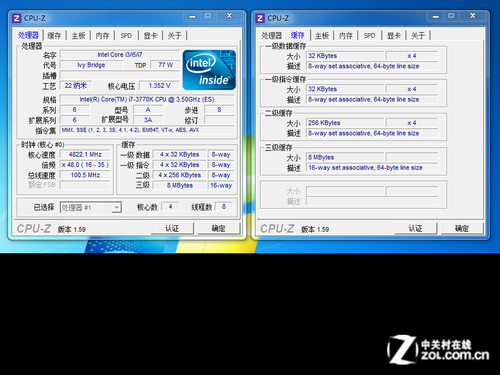This screenshot has height=375, width=500.
Task: Click the L2 size '256 KBytes' in right window
Action: click(345, 123)
